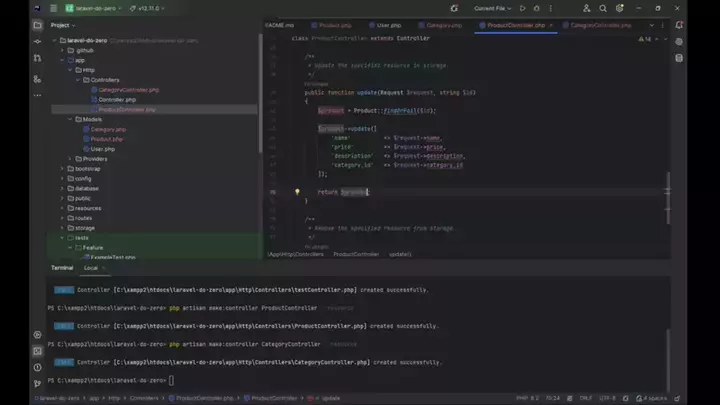The height and width of the screenshot is (405, 720).
Task: Toggle the Project tool window folder icon
Action: click(x=37, y=24)
